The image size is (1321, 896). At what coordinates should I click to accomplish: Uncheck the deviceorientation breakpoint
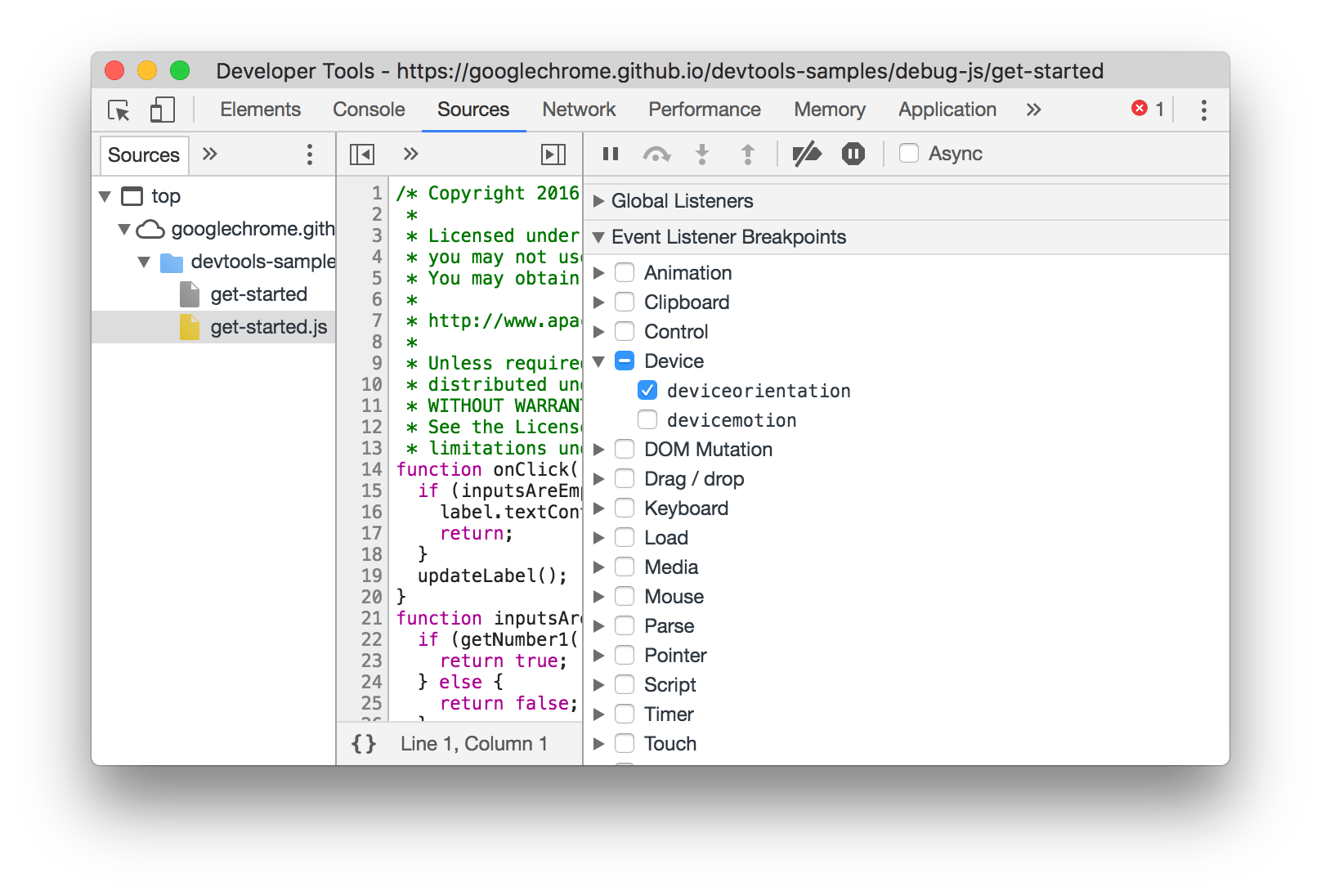(x=648, y=391)
